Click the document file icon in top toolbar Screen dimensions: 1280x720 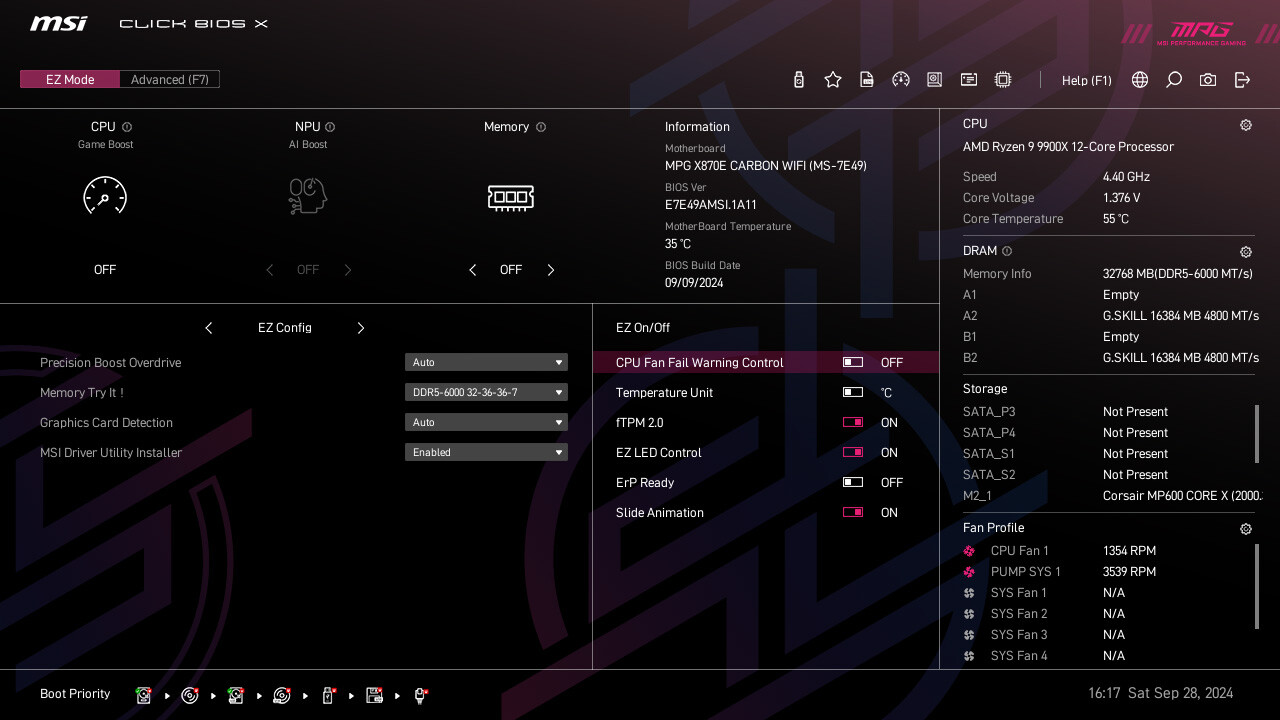867,80
